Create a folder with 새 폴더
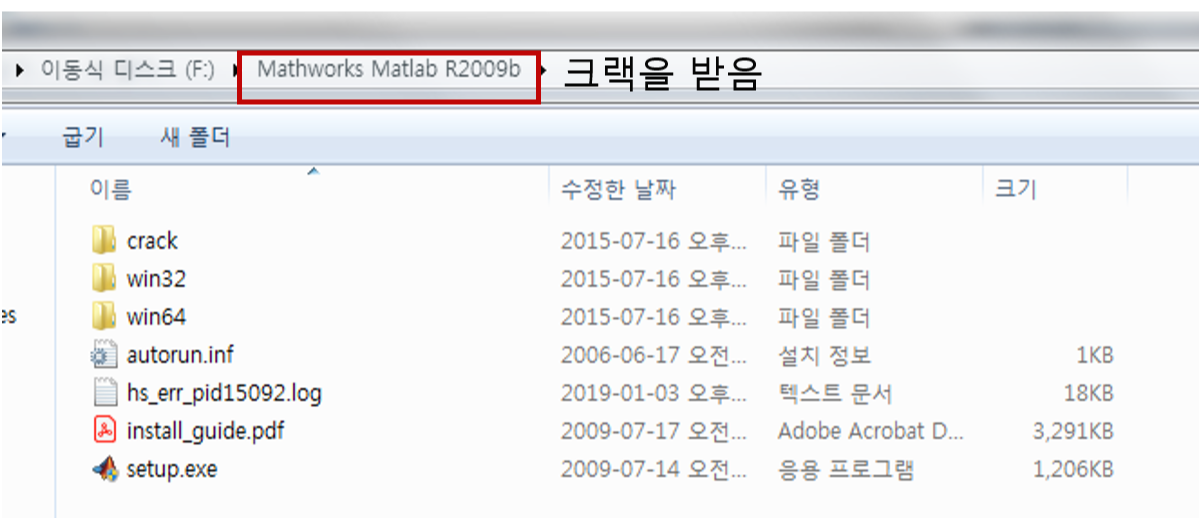The width and height of the screenshot is (1199, 518). click(195, 138)
